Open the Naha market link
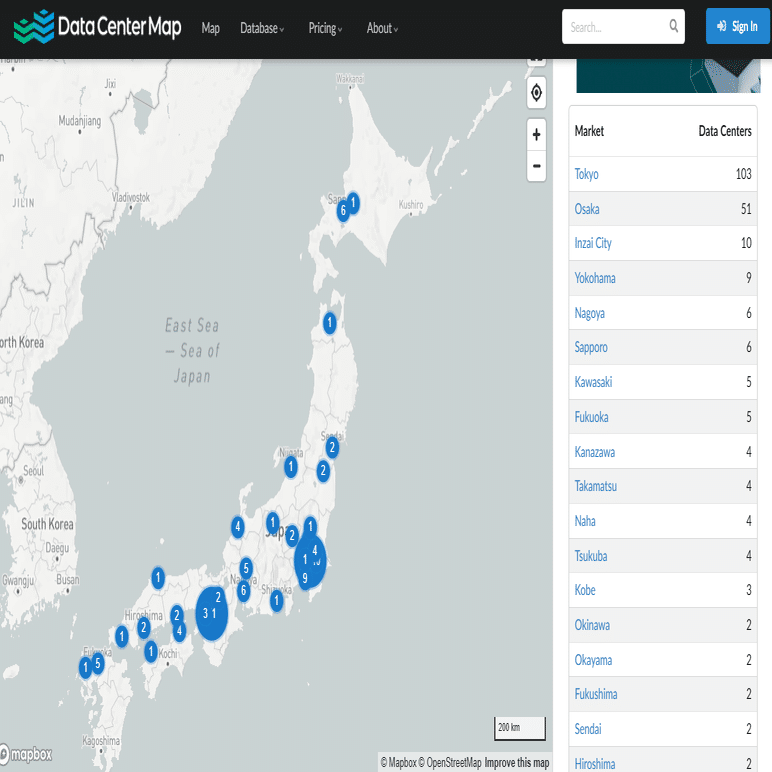Image resolution: width=772 pixels, height=772 pixels. 585,521
